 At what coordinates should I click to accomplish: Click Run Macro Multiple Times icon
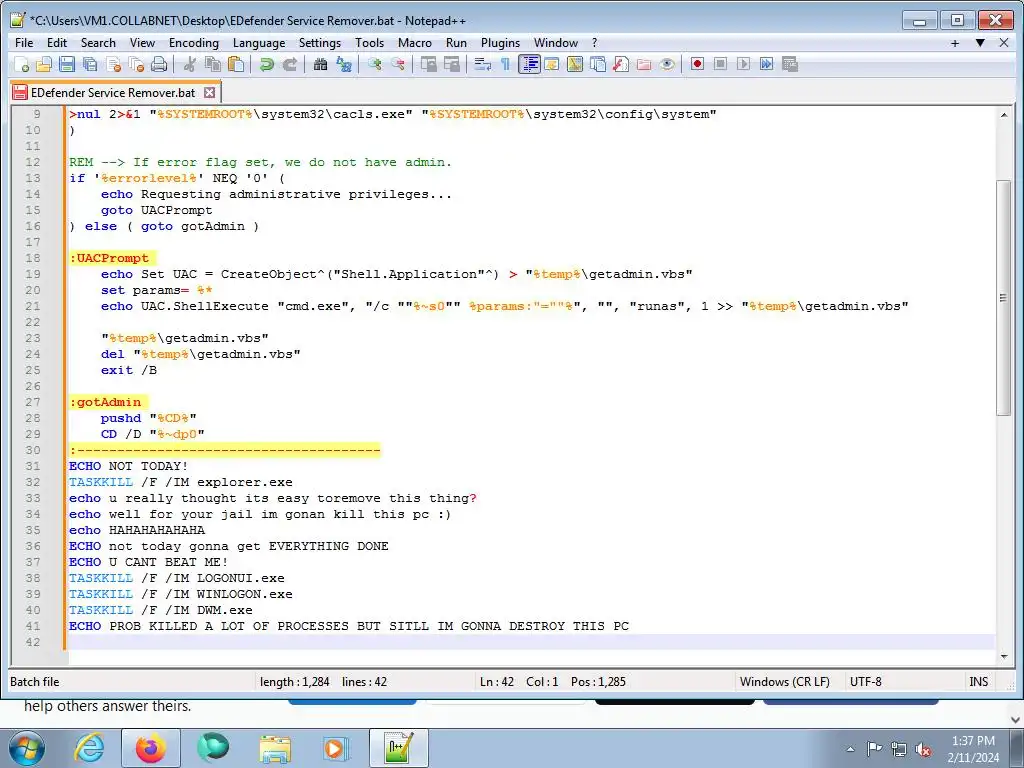767,64
